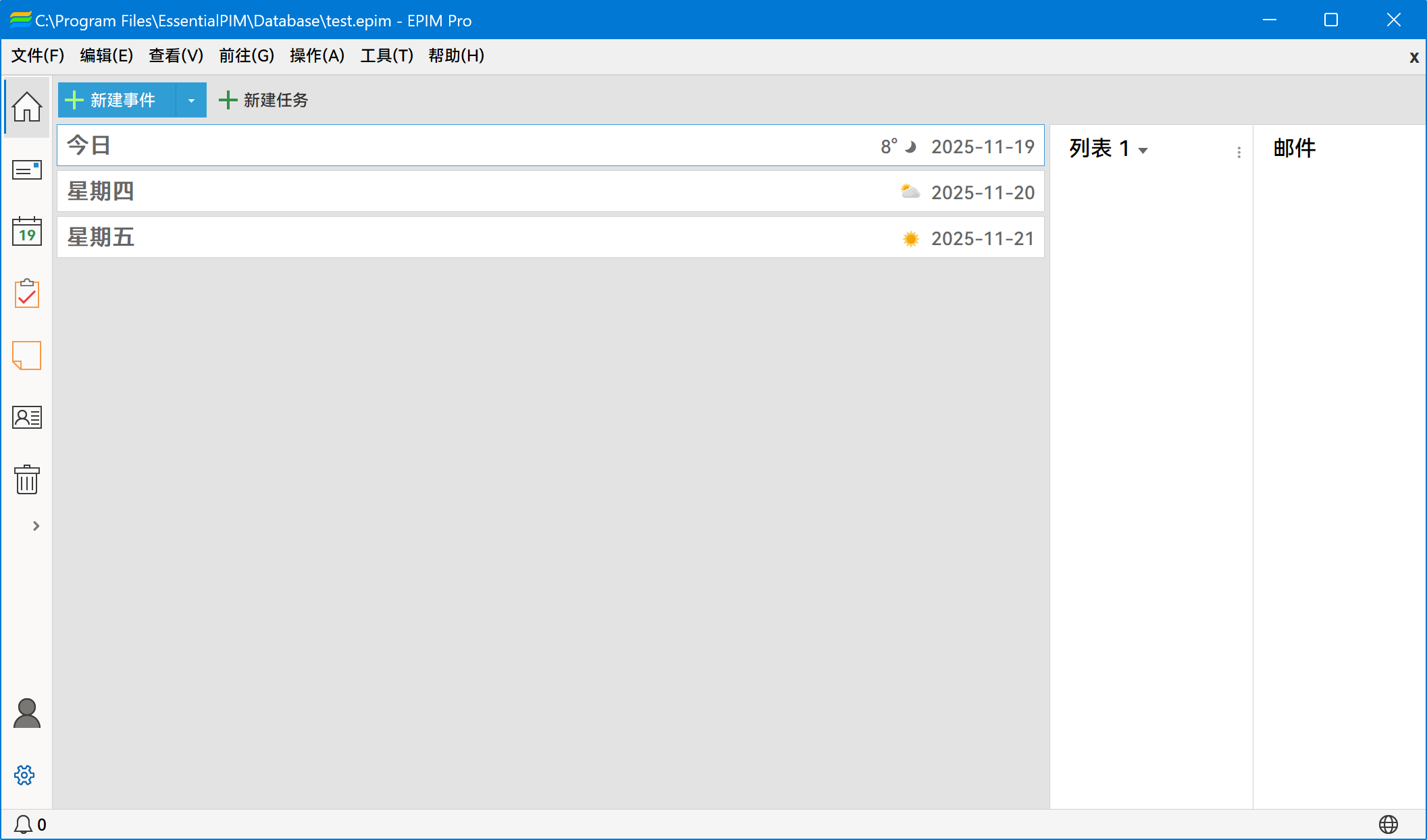Screen dimensions: 1427x840
Task: Open the 前往(G) menu
Action: pos(247,56)
